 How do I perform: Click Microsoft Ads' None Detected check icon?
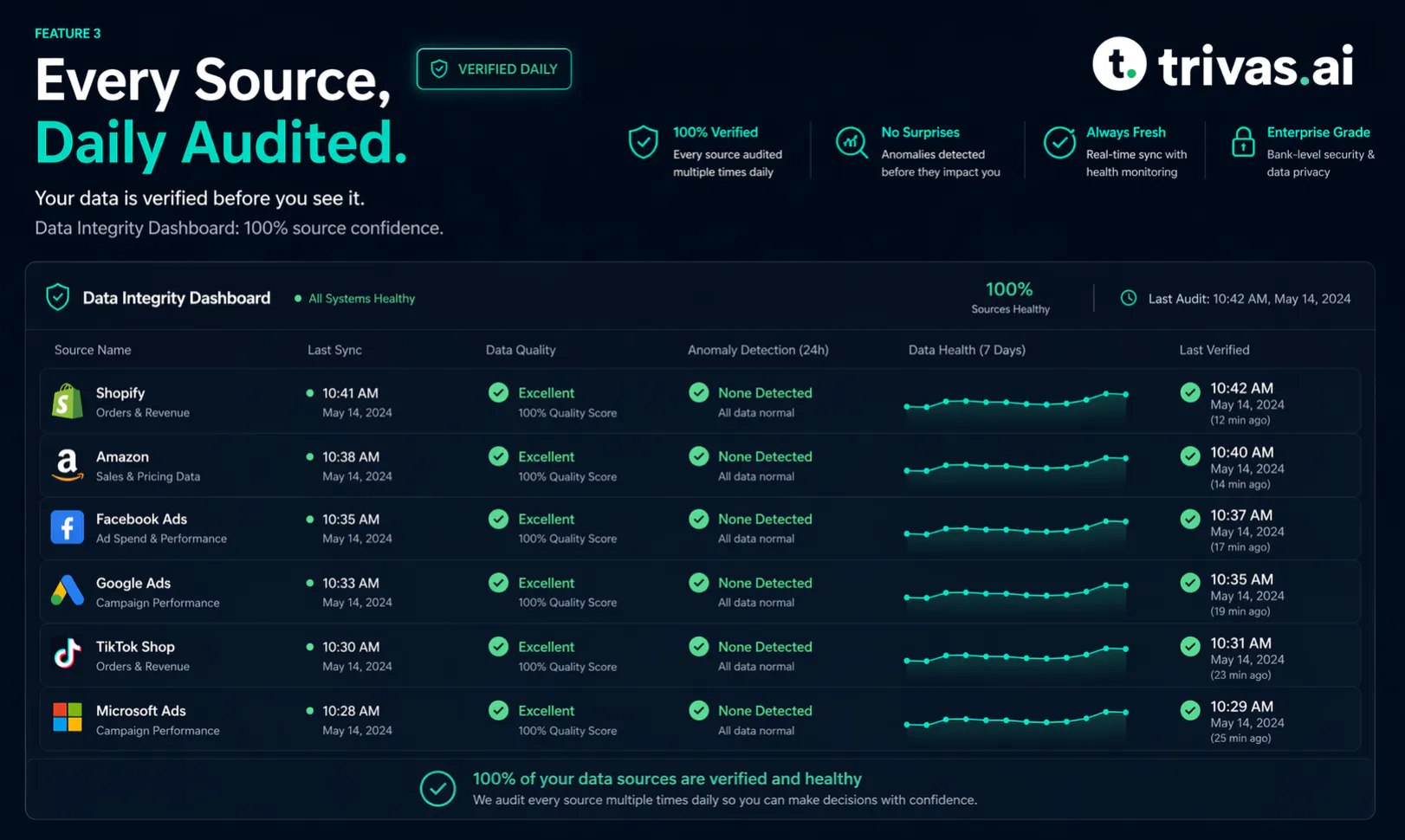tap(699, 710)
